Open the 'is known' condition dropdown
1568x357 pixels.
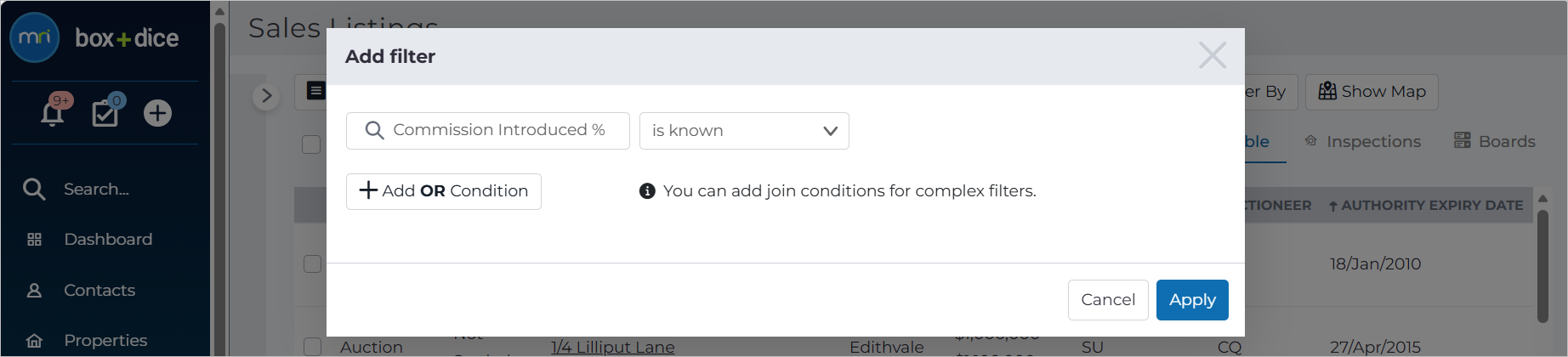744,131
